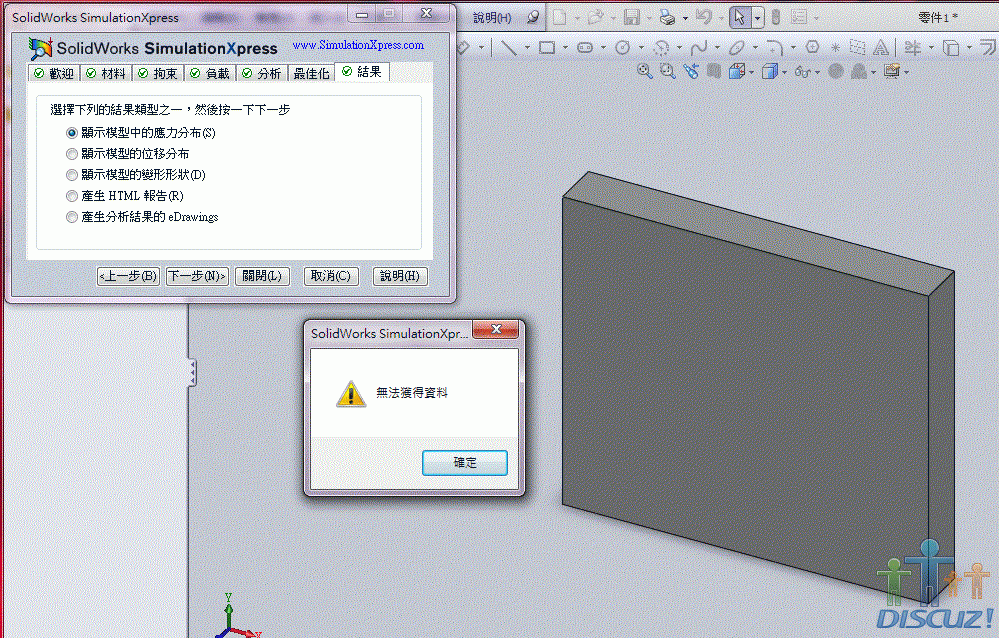Select the Circle sketch tool

[x=622, y=47]
